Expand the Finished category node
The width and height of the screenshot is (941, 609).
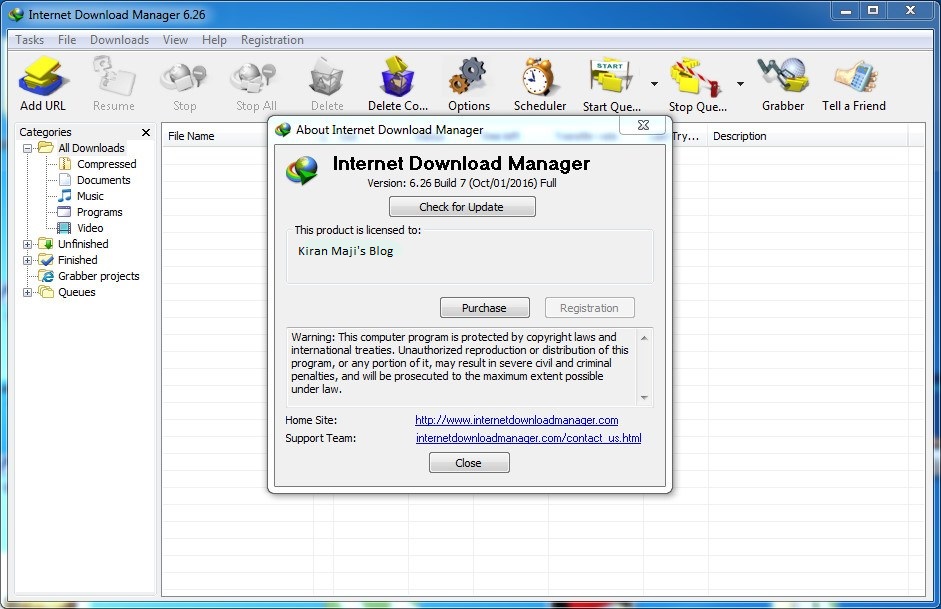(x=28, y=260)
